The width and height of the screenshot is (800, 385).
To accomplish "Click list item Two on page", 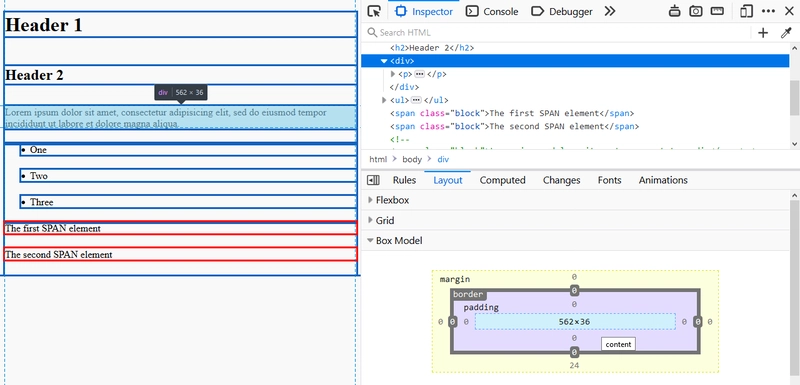I will click(39, 176).
